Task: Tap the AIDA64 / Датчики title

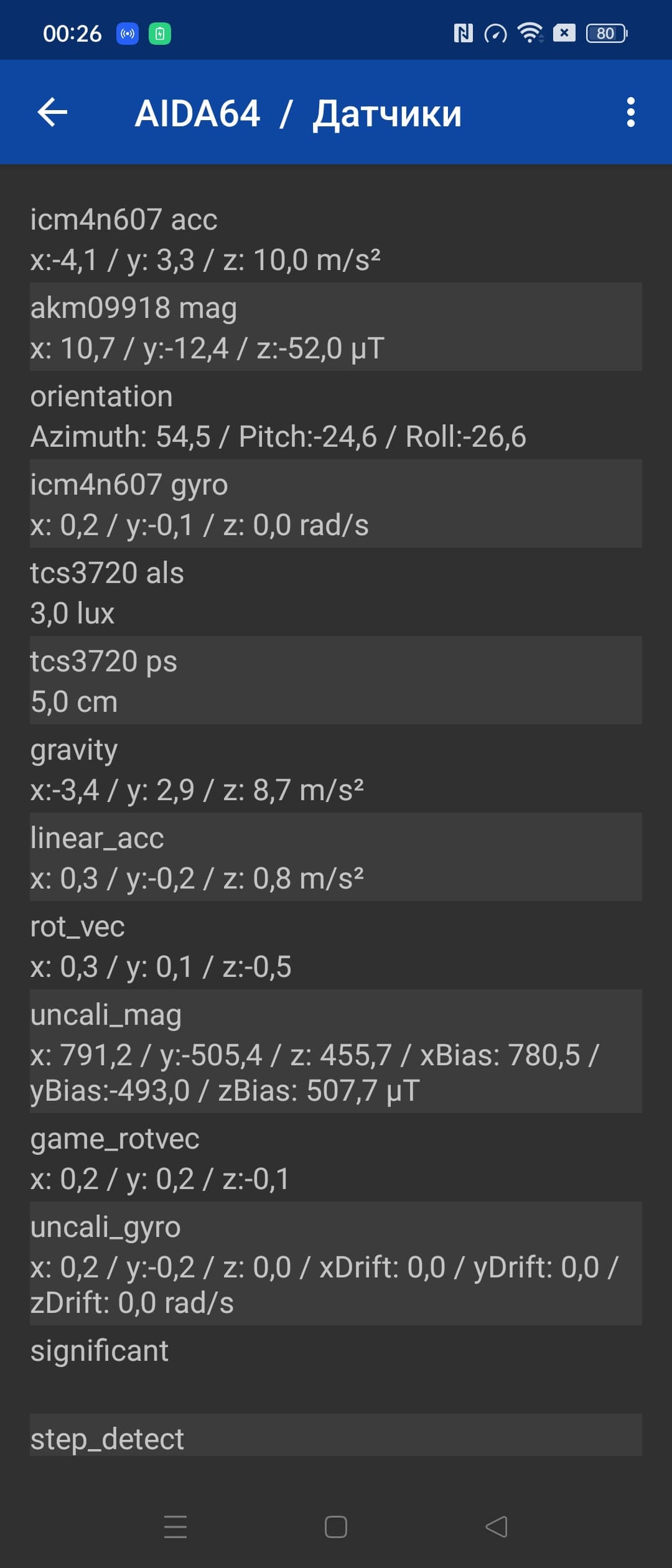Action: [298, 114]
